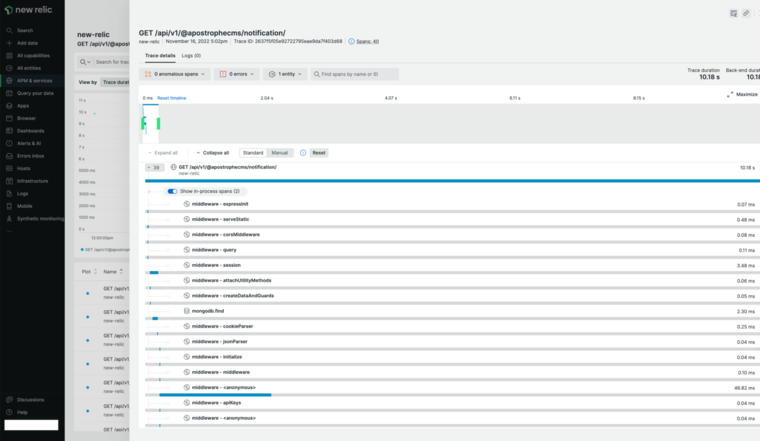This screenshot has height=441, width=760.
Task: Click the Mobile sidebar icon
Action: (9, 206)
